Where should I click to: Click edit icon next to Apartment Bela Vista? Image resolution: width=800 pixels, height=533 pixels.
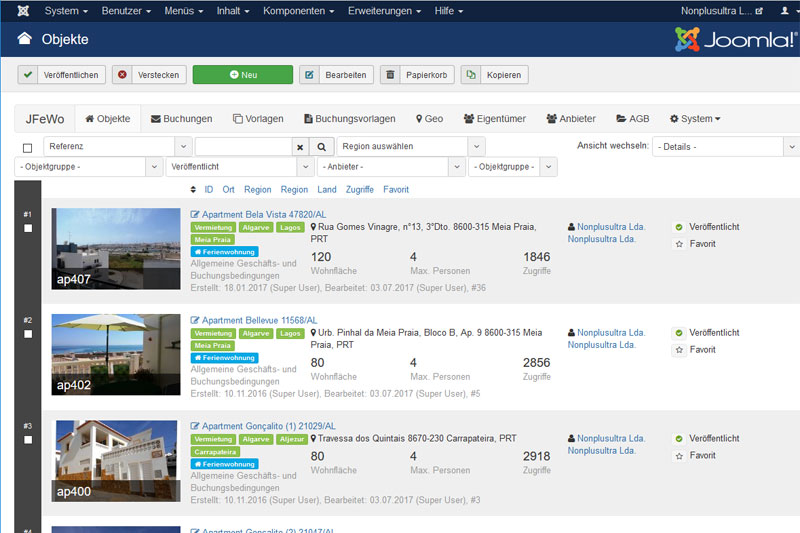(195, 214)
